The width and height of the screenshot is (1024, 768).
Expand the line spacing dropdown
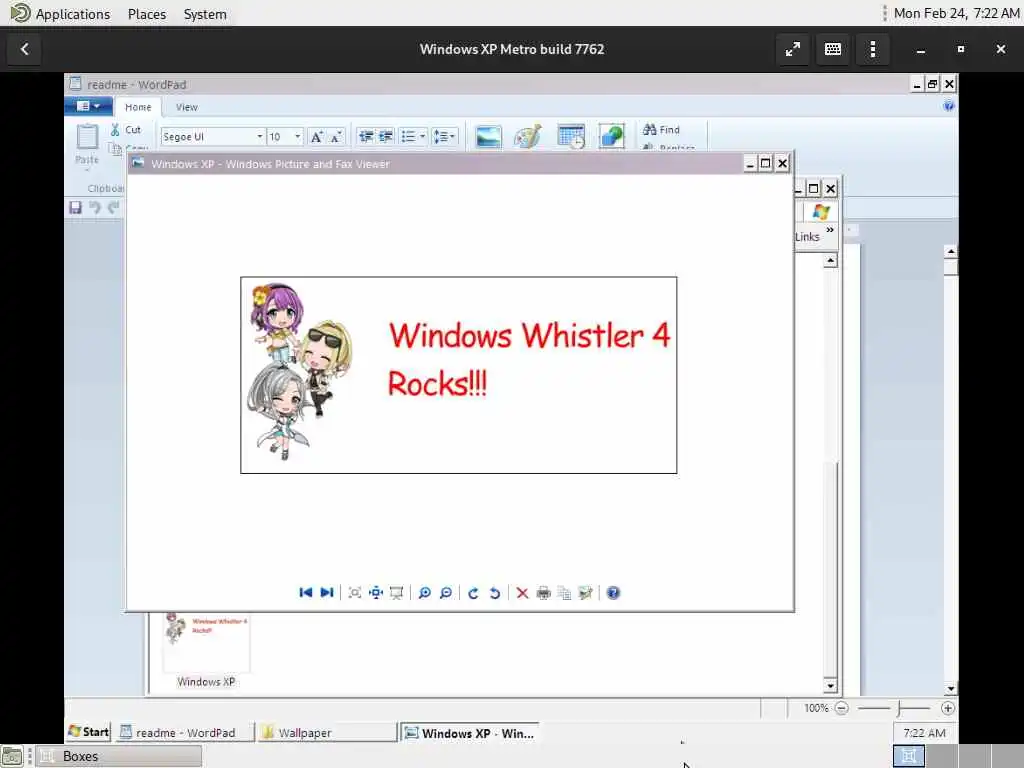pos(453,136)
